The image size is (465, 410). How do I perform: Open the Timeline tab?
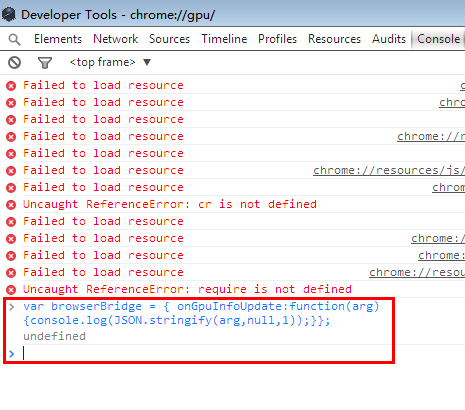point(224,39)
